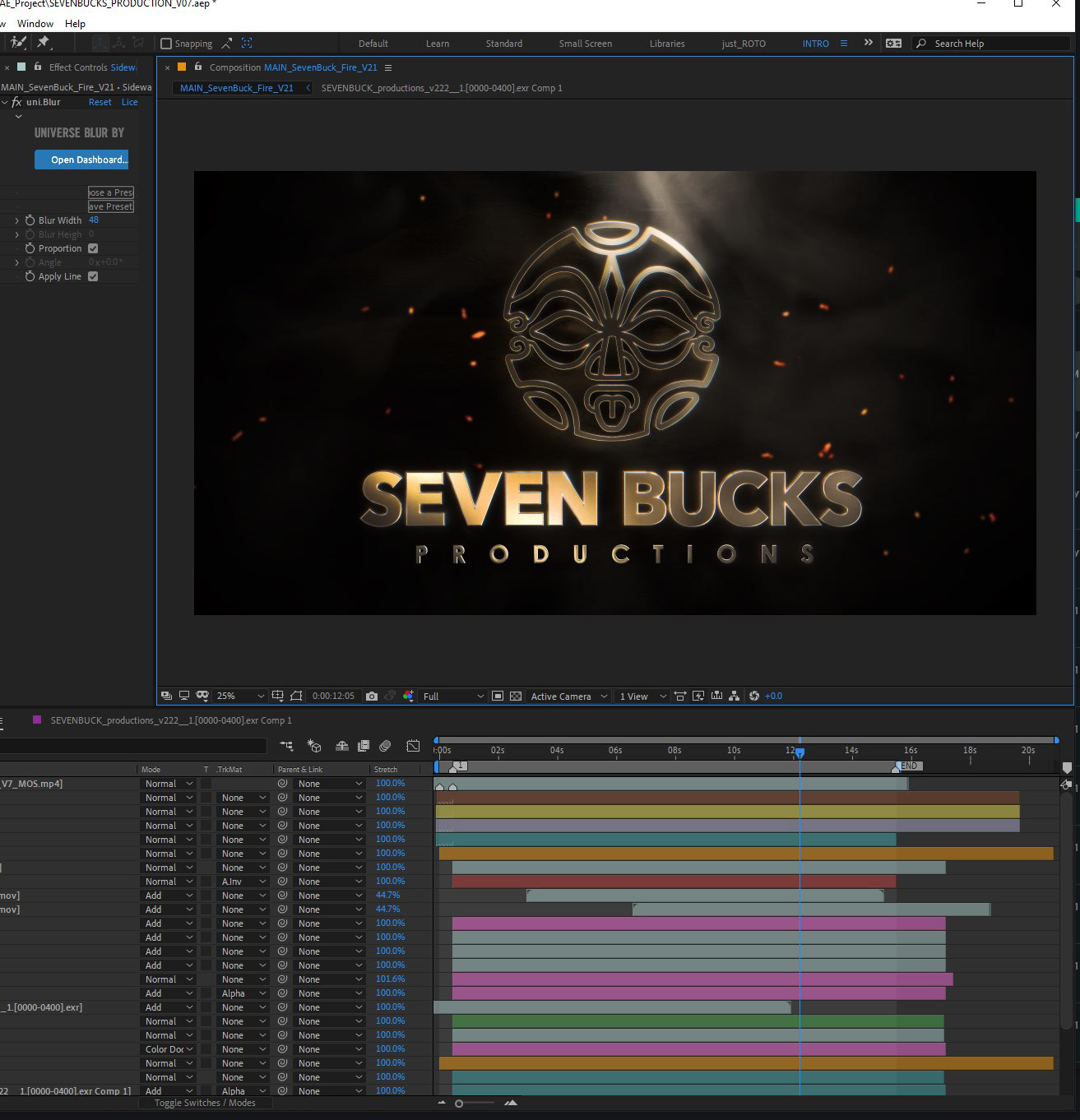
Task: Open Color Dodge blend mode dropdown
Action: point(168,1049)
